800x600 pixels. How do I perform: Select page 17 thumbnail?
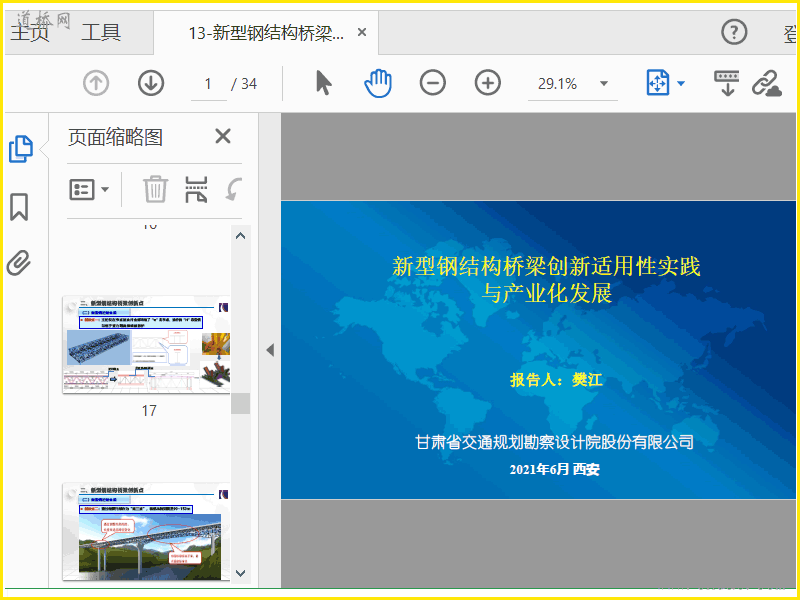(146, 345)
